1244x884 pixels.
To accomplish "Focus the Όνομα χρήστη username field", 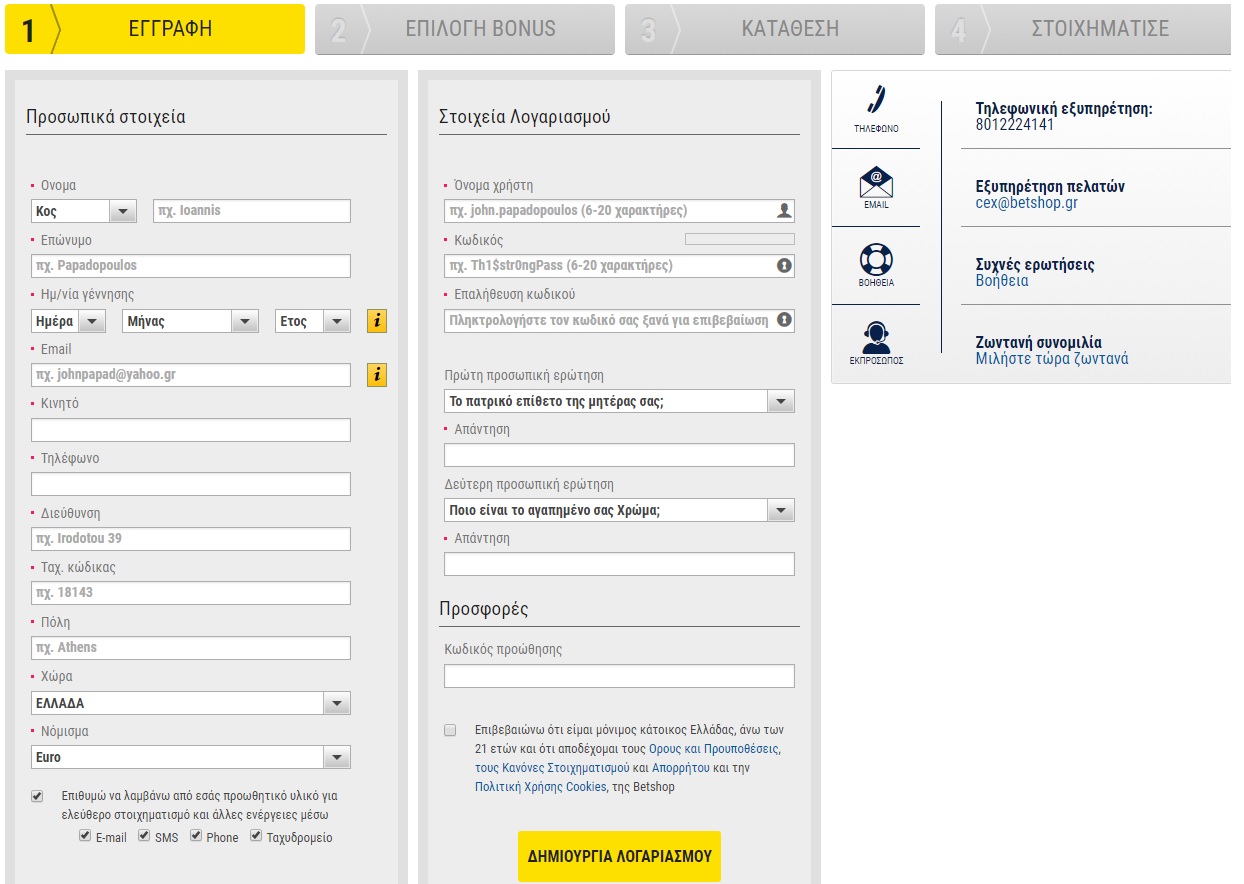I will 619,211.
